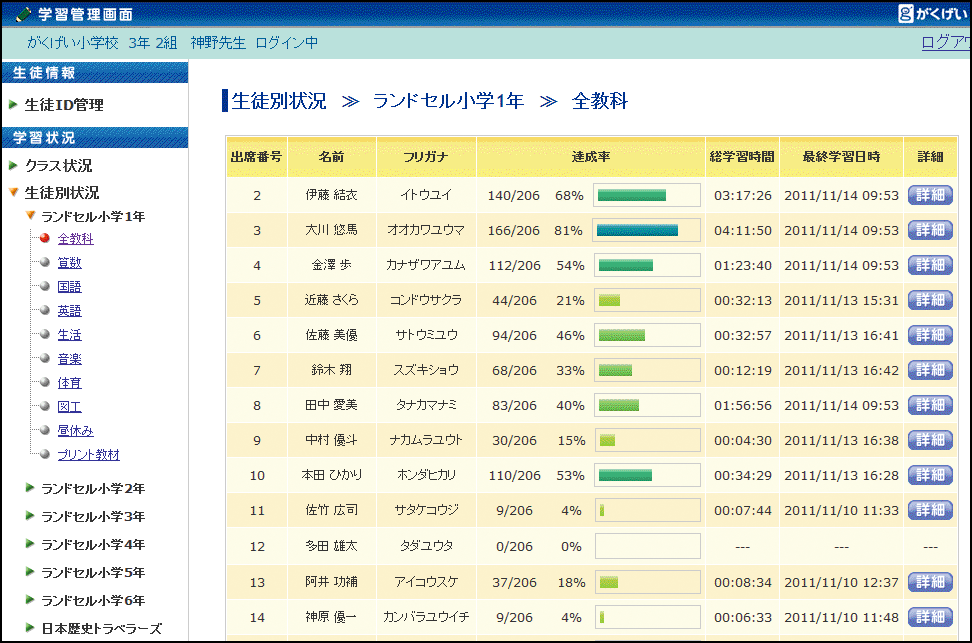
Task: Open the 全教科 subject link
Action: point(76,239)
